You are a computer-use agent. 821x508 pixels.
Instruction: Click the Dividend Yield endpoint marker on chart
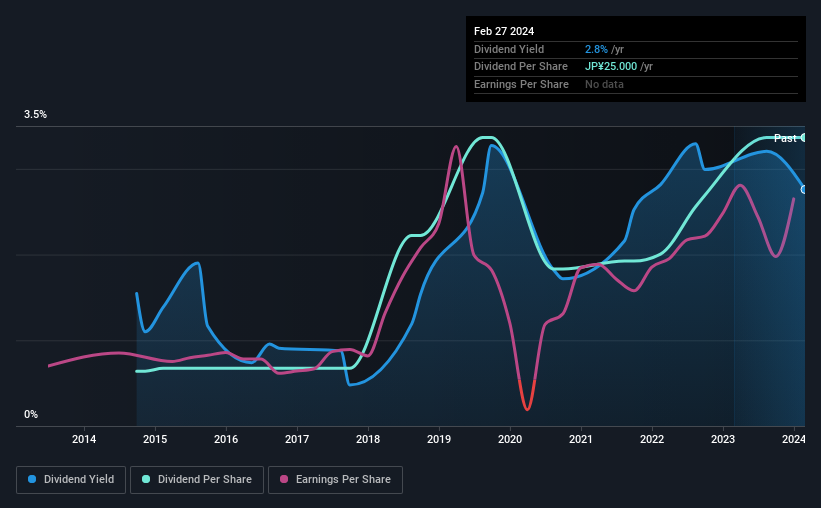(804, 190)
